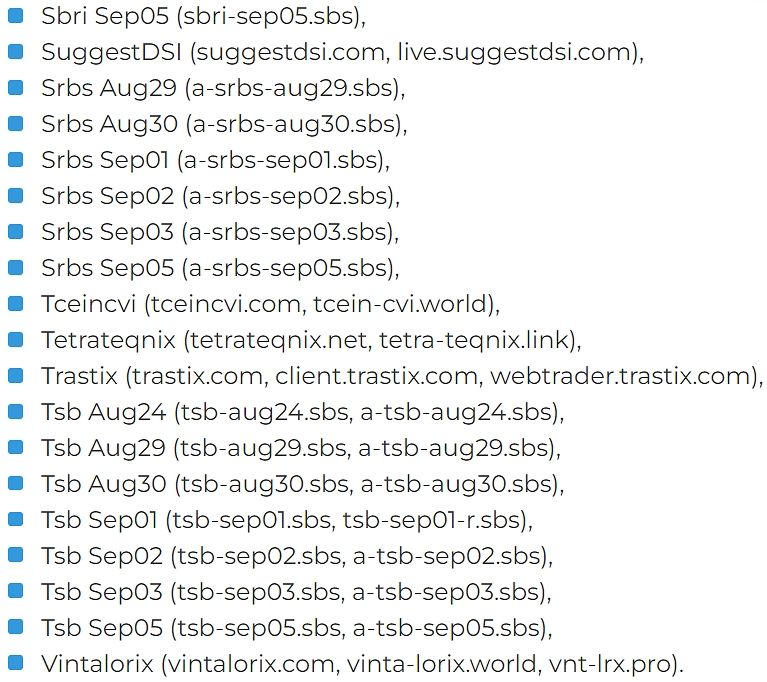Select the blue bullet beside Tceincvi
This screenshot has width=767, height=682.
coord(15,303)
